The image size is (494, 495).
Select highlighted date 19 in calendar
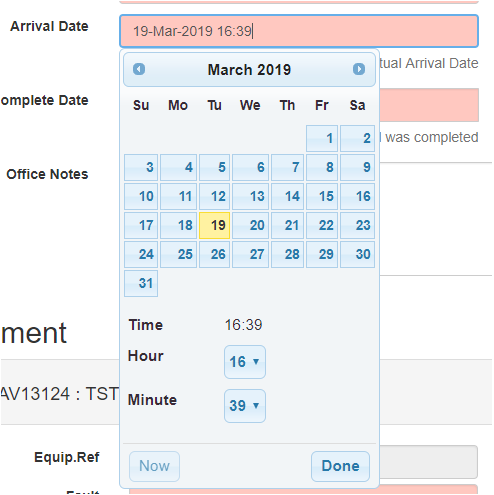214,225
